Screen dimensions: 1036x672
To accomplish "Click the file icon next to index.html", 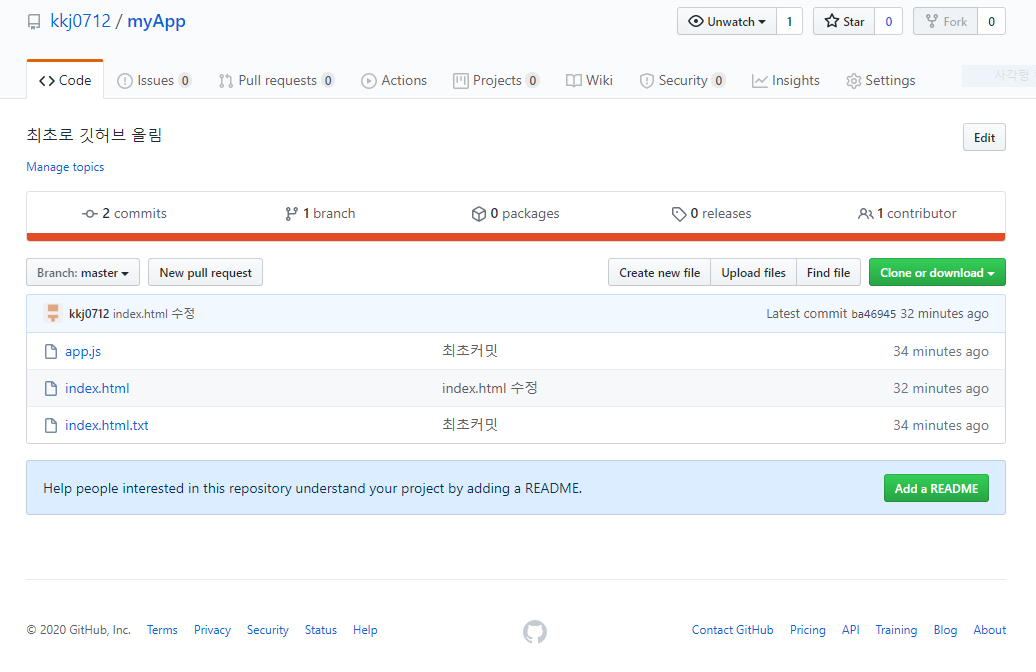I will coord(51,389).
